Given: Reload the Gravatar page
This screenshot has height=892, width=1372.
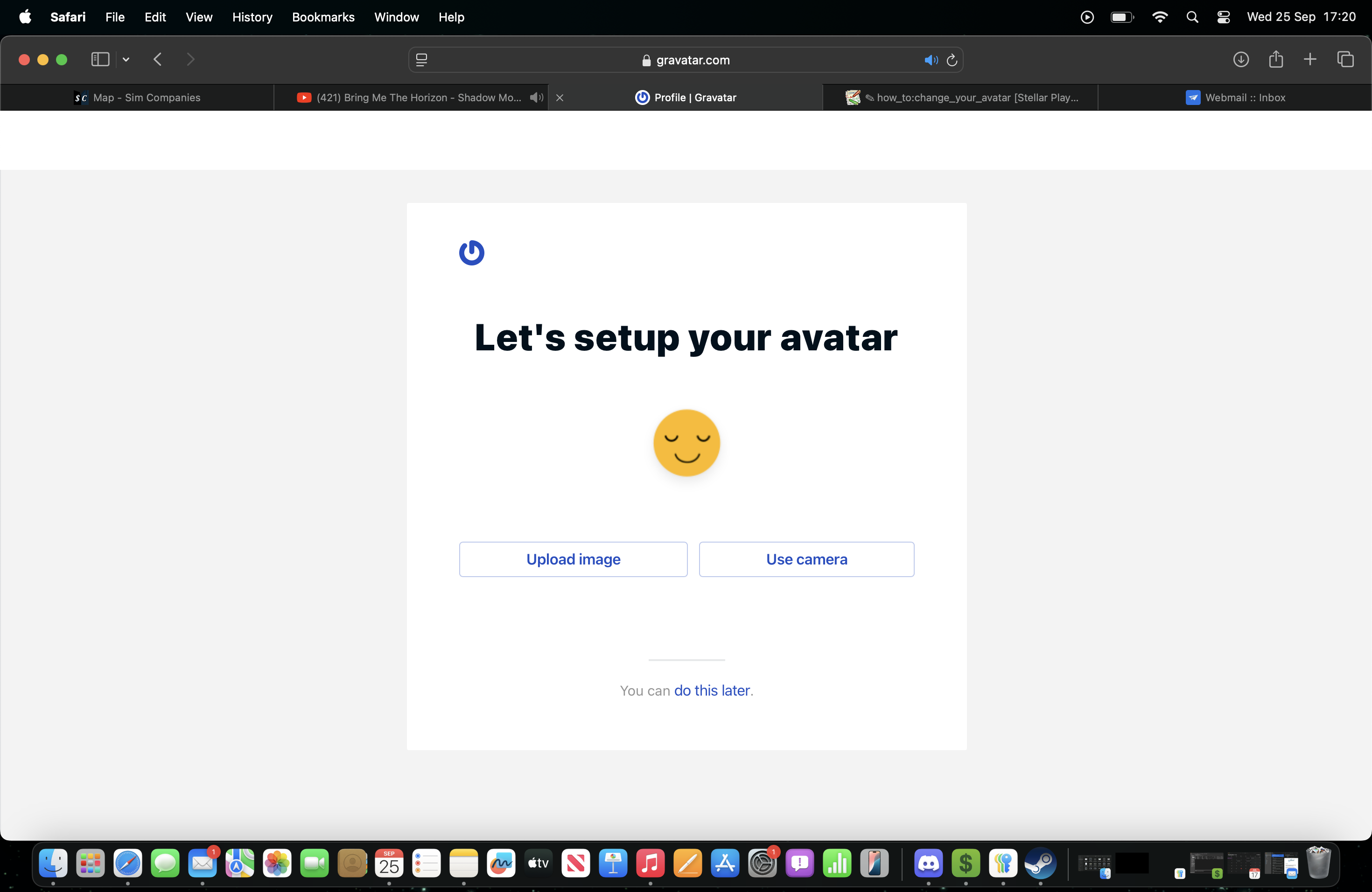Looking at the screenshot, I should [952, 60].
